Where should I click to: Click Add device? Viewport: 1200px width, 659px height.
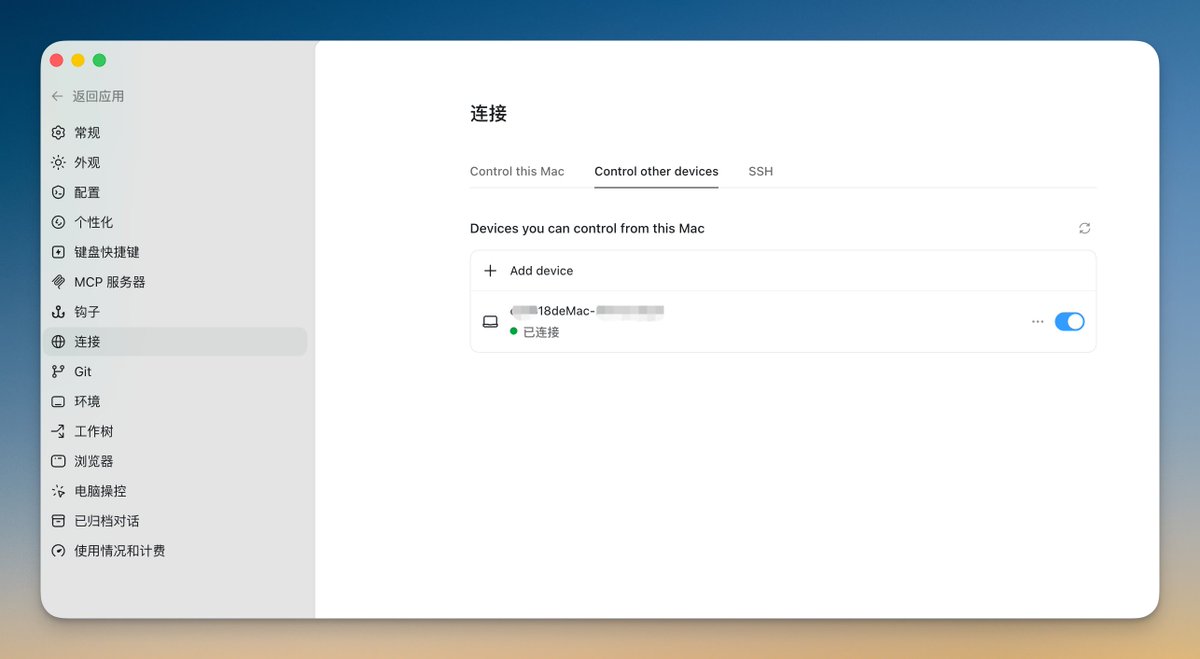(783, 271)
